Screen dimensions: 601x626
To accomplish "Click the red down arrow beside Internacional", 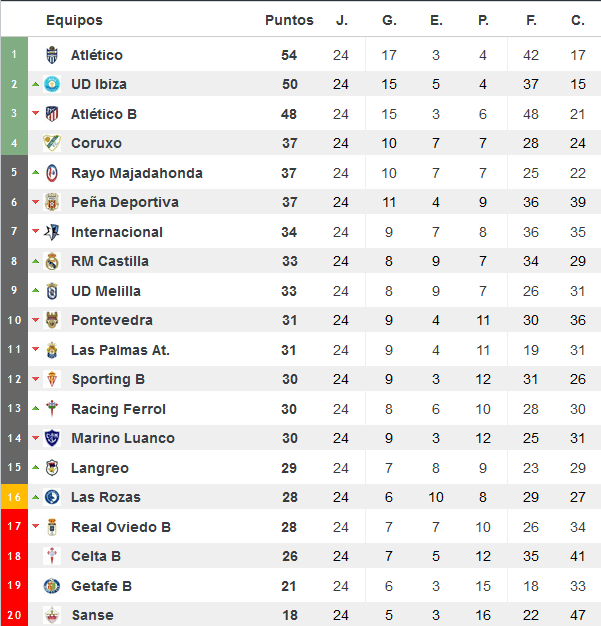I will pyautogui.click(x=36, y=231).
